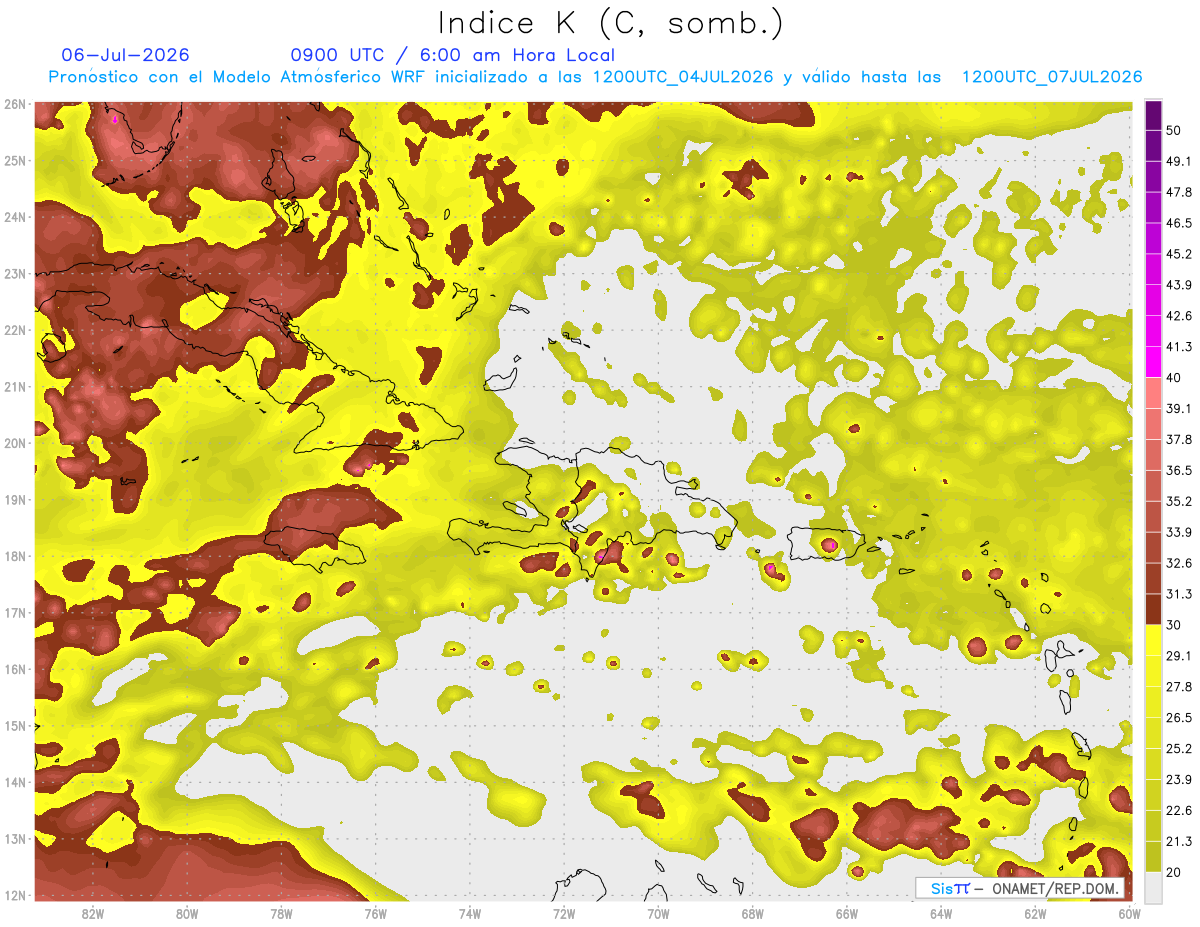Viewport: 1200px width, 927px height.
Task: Select the dark brown swatch between 30 and 31.3
Action: pyautogui.click(x=1153, y=609)
